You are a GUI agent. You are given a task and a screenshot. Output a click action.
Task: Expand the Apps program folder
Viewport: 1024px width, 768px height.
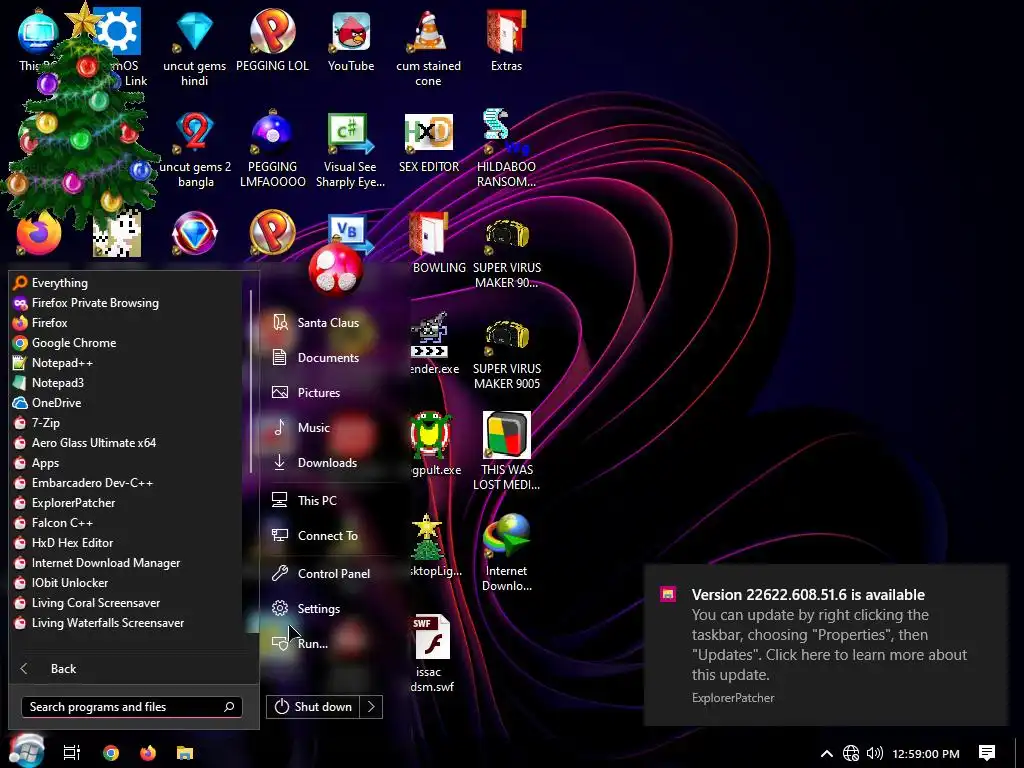point(127,463)
